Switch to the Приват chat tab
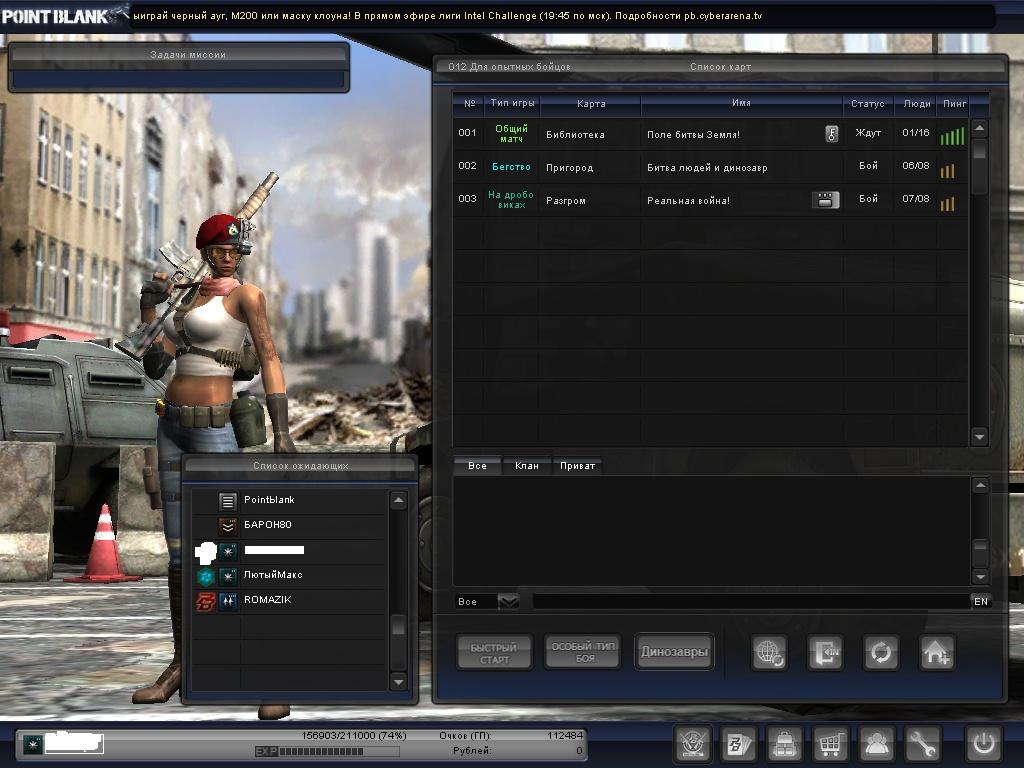This screenshot has width=1024, height=768. click(578, 466)
